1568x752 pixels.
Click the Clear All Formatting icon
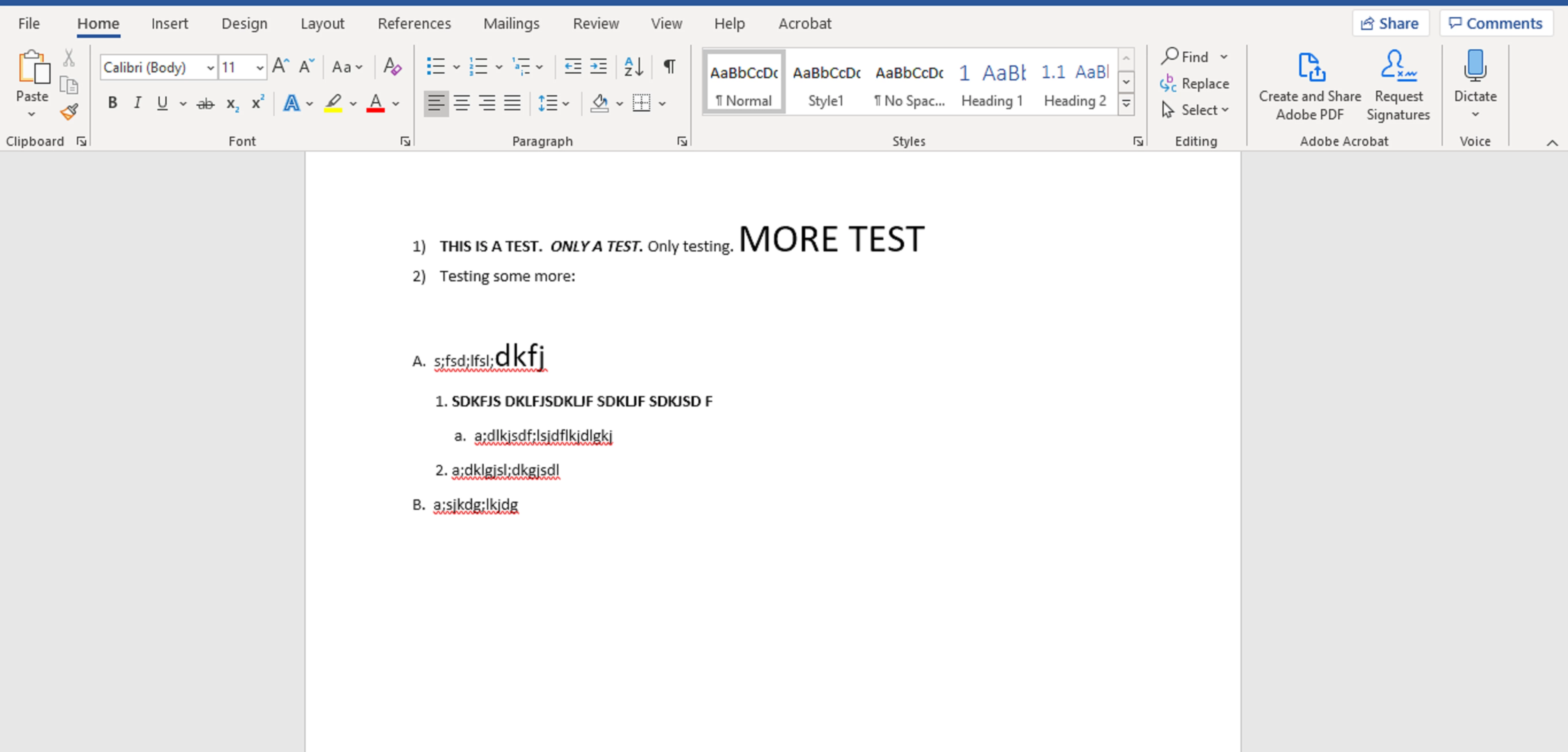(x=392, y=67)
